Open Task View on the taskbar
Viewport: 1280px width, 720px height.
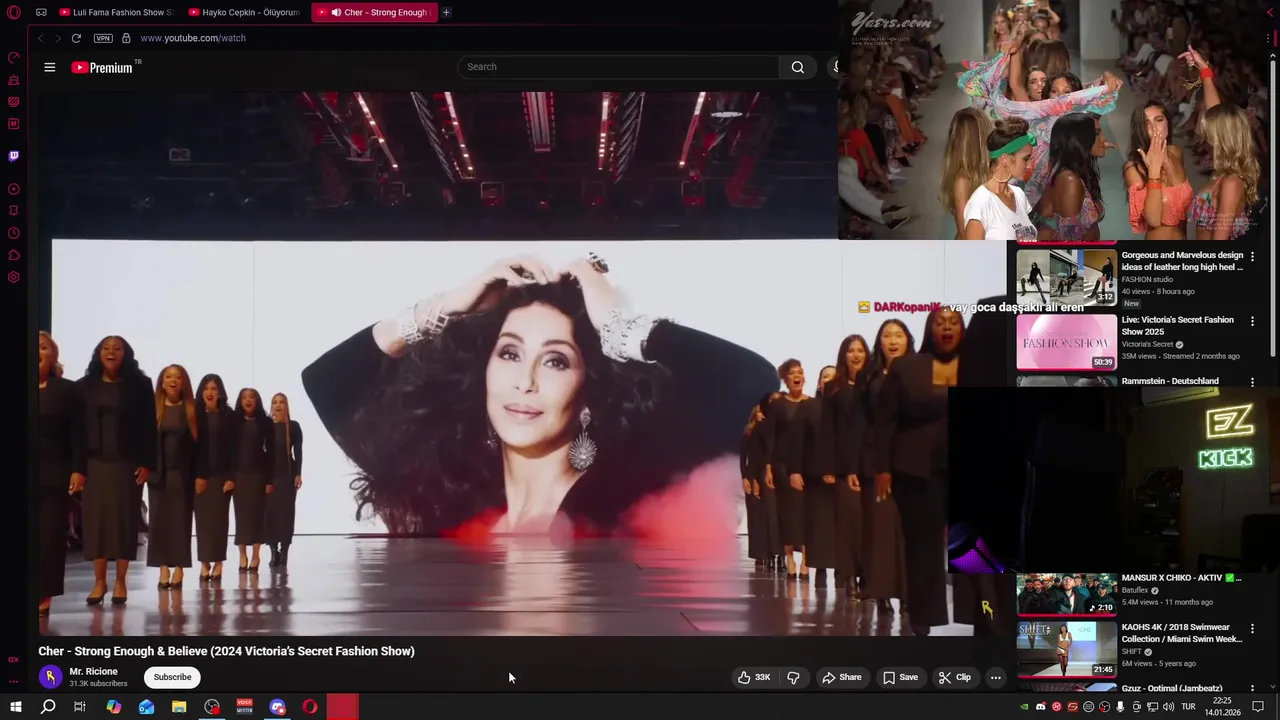tap(80, 707)
